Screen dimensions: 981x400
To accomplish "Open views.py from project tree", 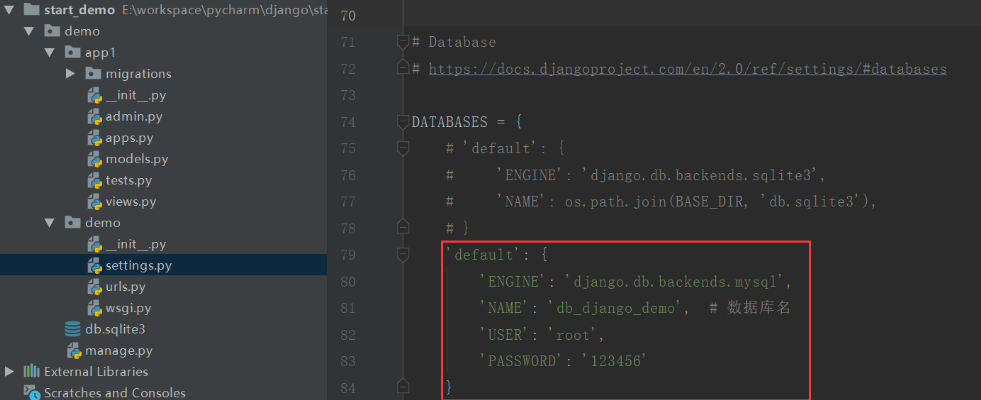I will click(x=131, y=202).
